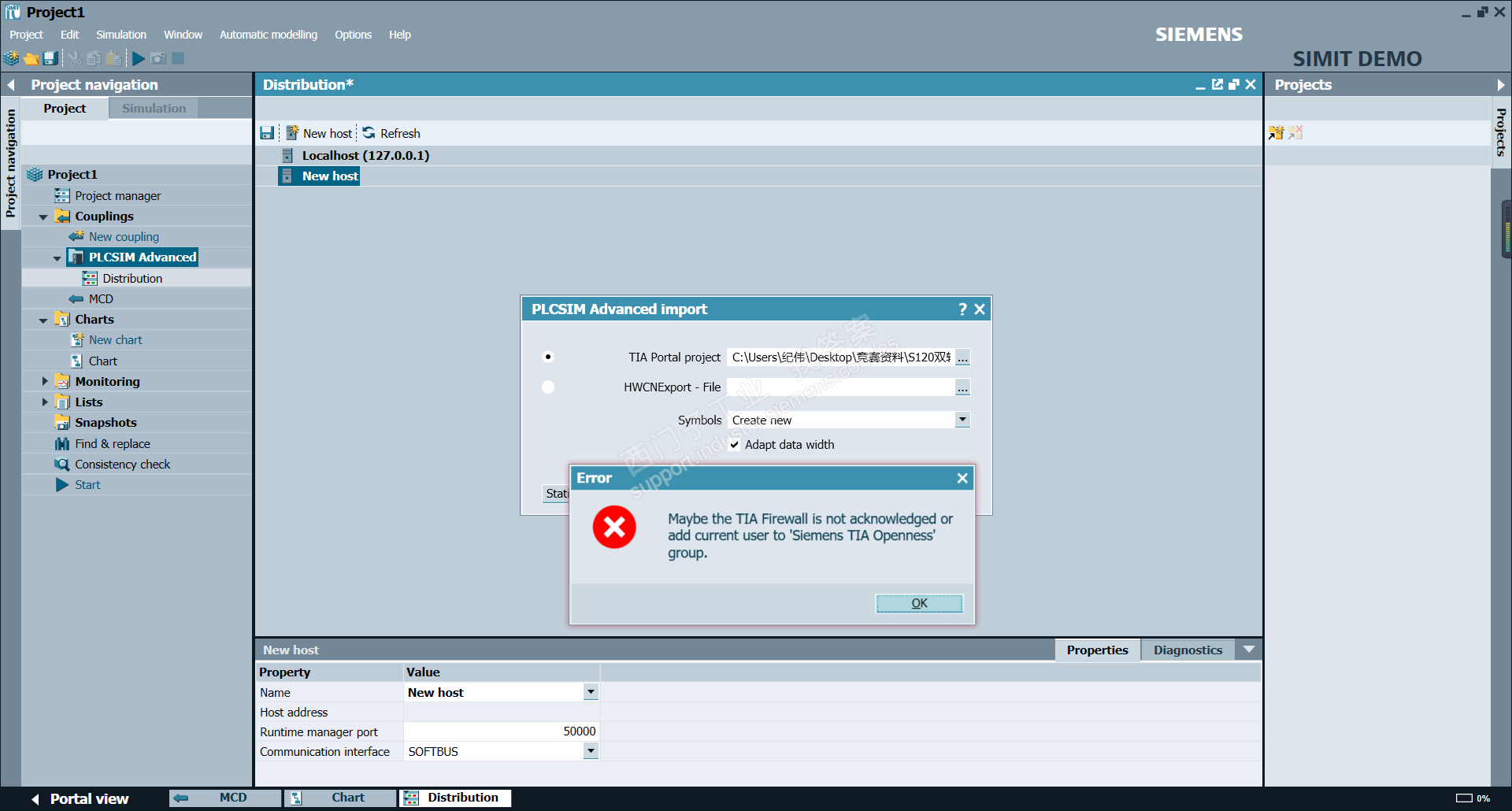
Task: Click the red error icon in the Error dialog
Action: (614, 527)
